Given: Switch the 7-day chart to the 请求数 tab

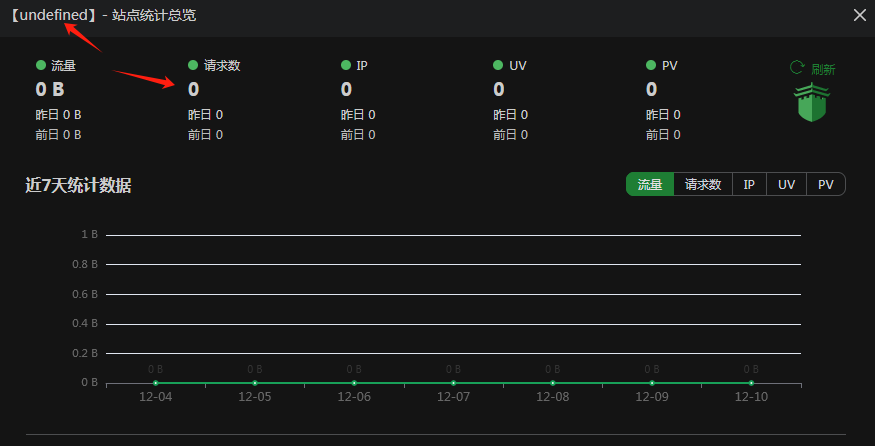Looking at the screenshot, I should point(703,184).
